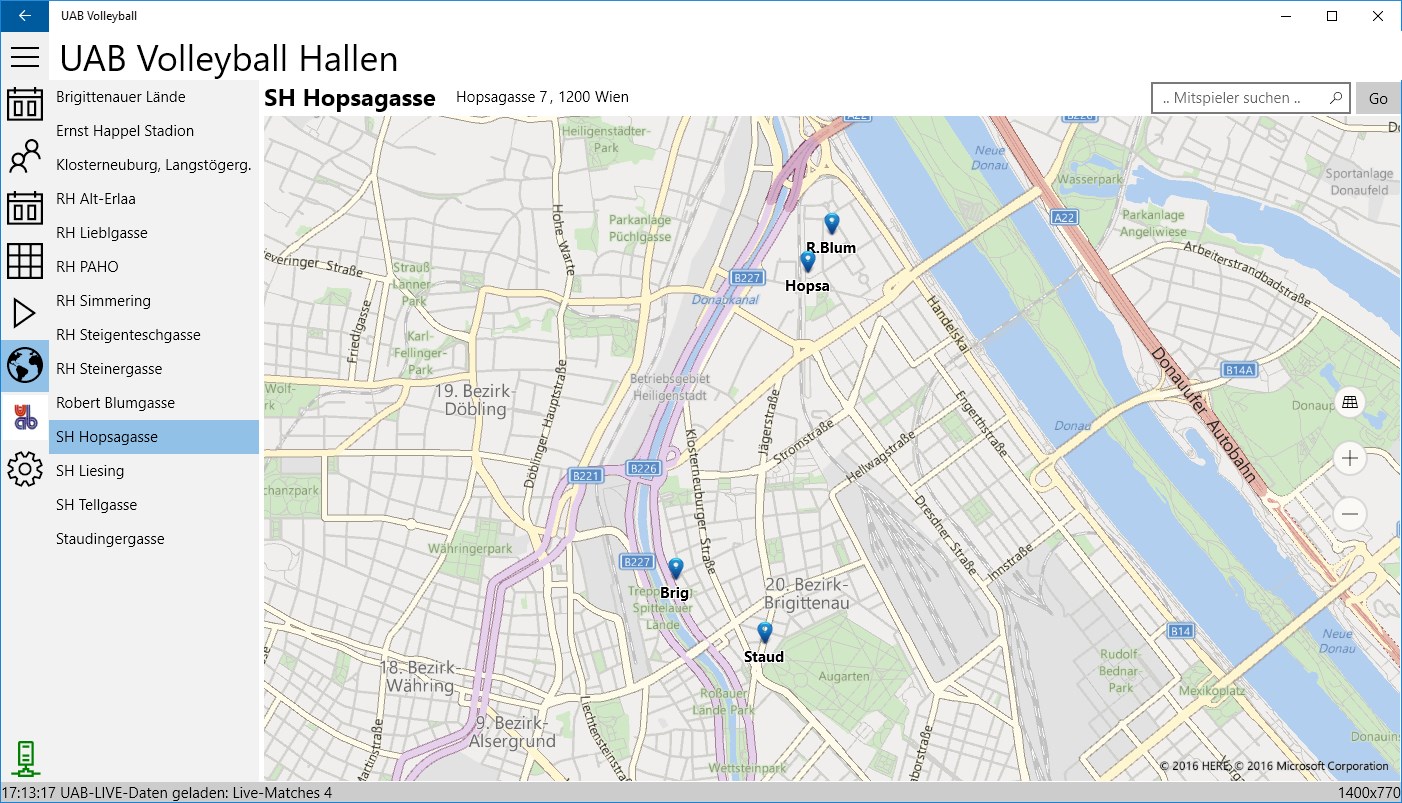The height and width of the screenshot is (803, 1402).
Task: Open the table grid icon
Action: (24, 261)
